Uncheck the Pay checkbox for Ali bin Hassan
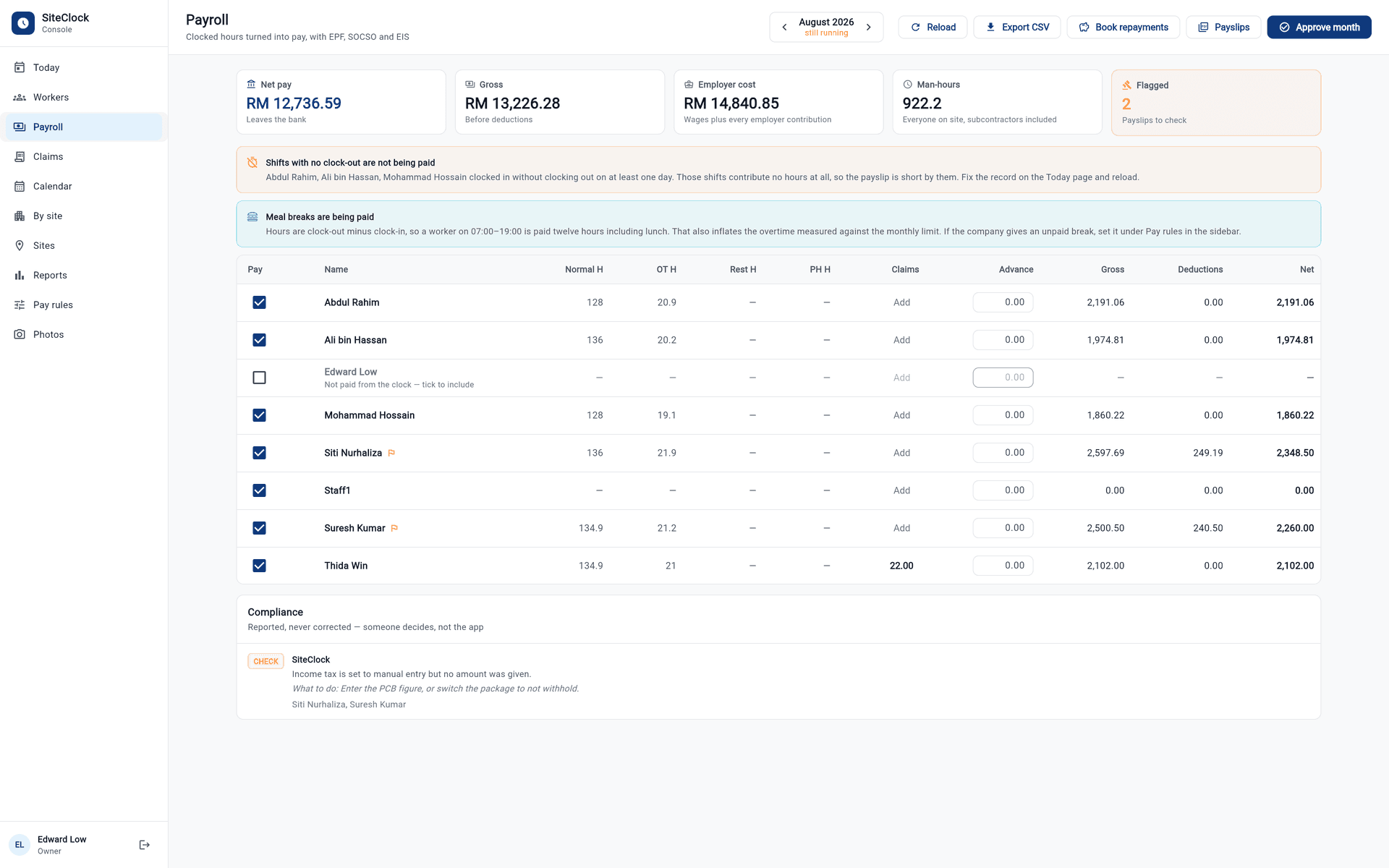The height and width of the screenshot is (868, 1389). click(x=259, y=340)
